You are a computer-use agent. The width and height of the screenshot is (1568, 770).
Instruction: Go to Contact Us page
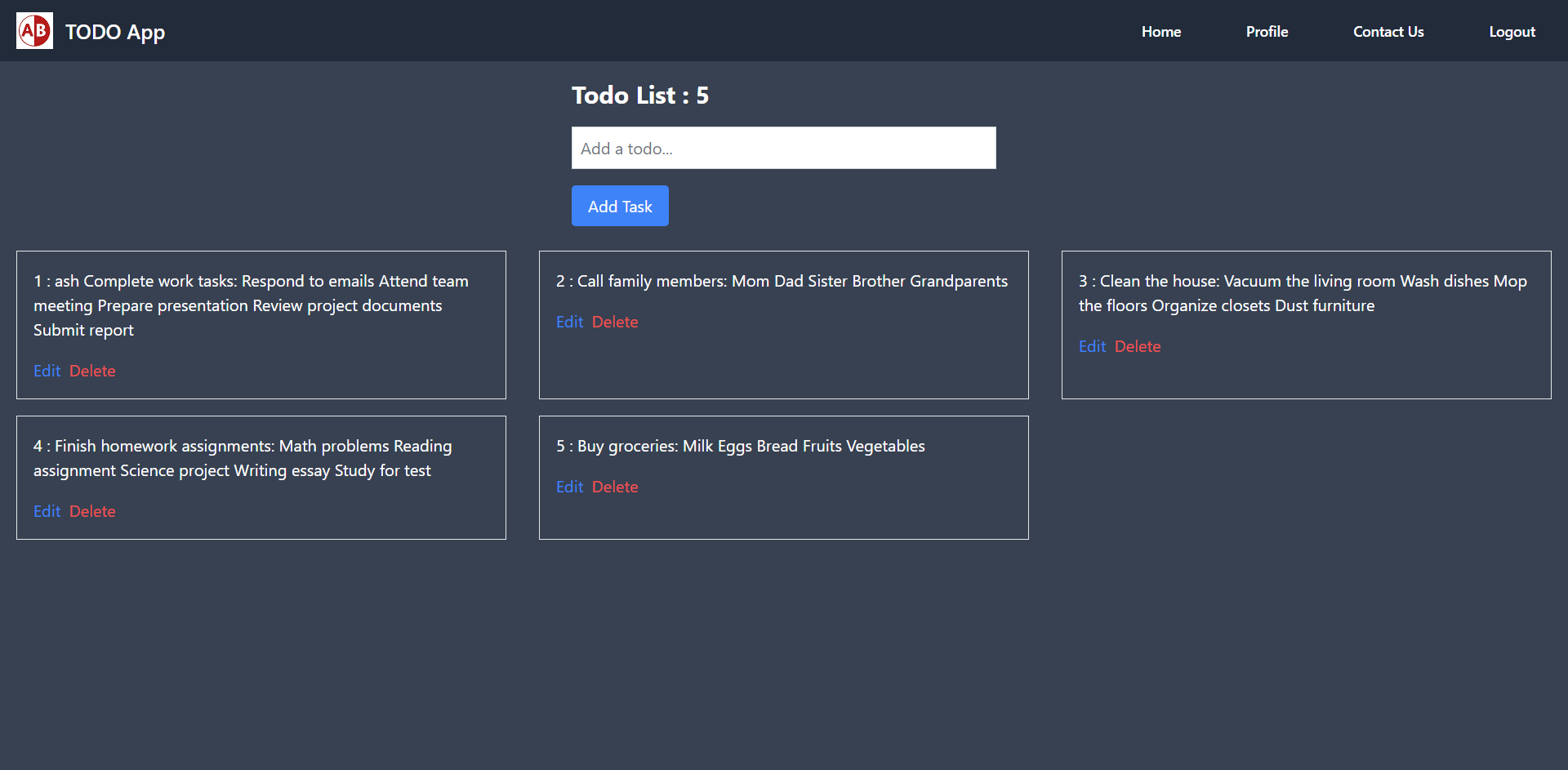click(x=1388, y=32)
